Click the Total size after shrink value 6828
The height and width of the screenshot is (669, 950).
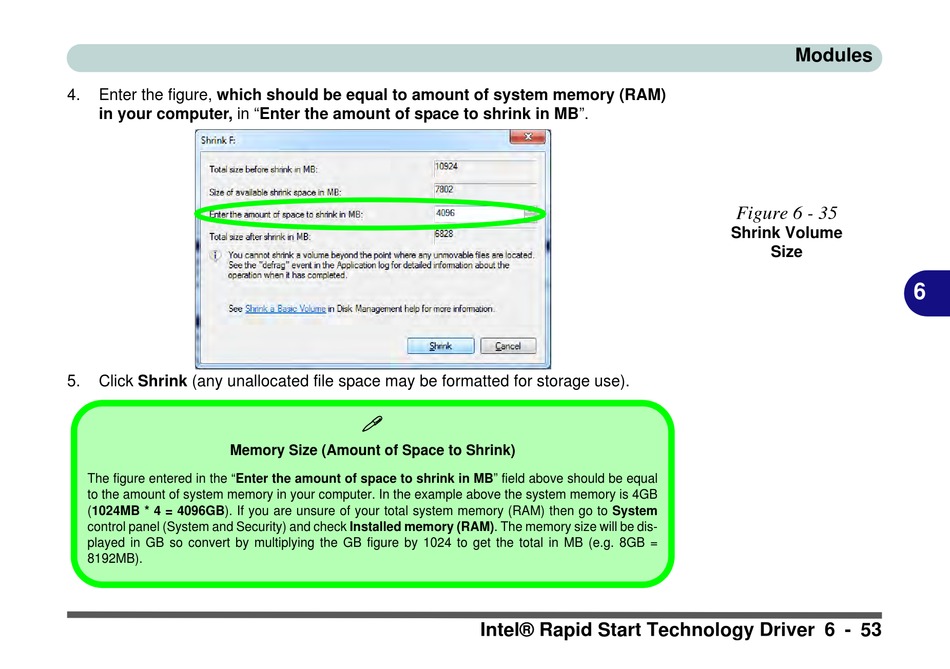(444, 234)
